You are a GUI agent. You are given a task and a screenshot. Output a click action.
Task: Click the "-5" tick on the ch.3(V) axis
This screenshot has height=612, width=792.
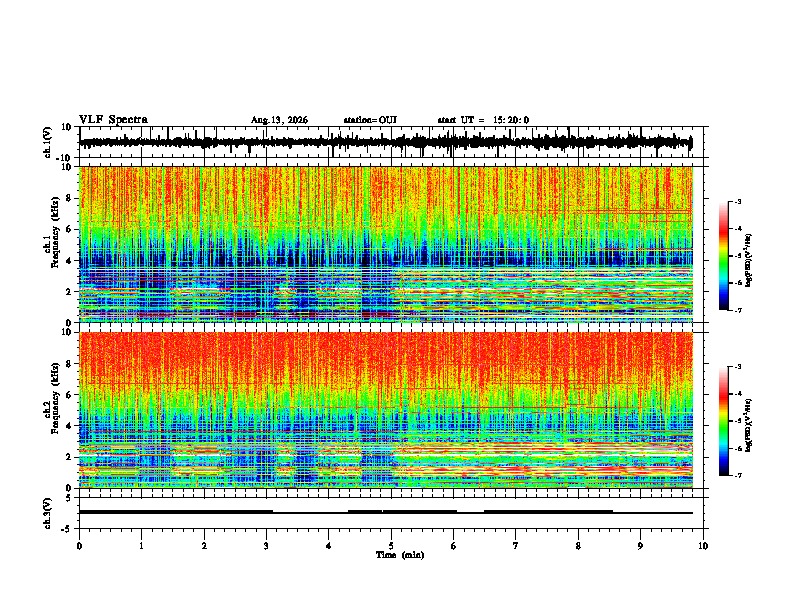pyautogui.click(x=67, y=528)
